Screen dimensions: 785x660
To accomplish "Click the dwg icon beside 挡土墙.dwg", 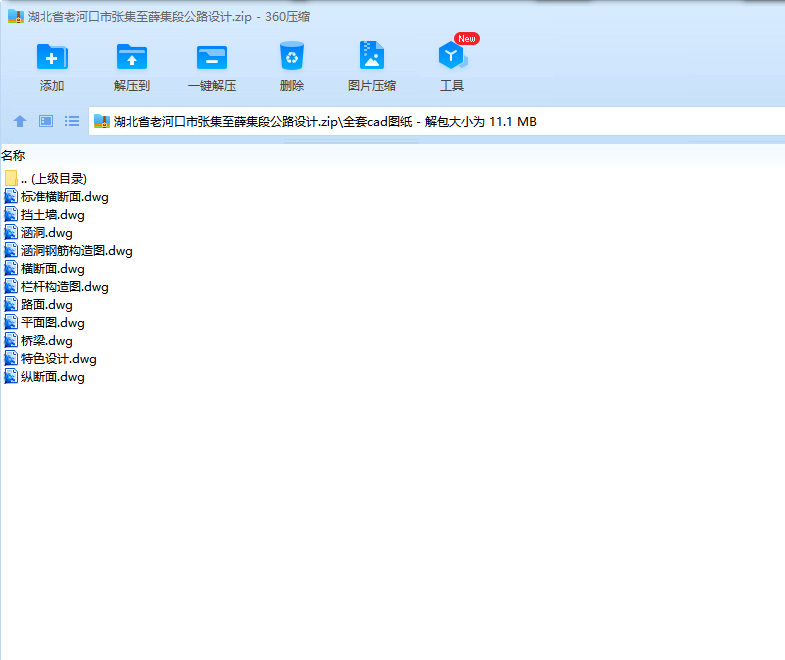I will point(11,214).
